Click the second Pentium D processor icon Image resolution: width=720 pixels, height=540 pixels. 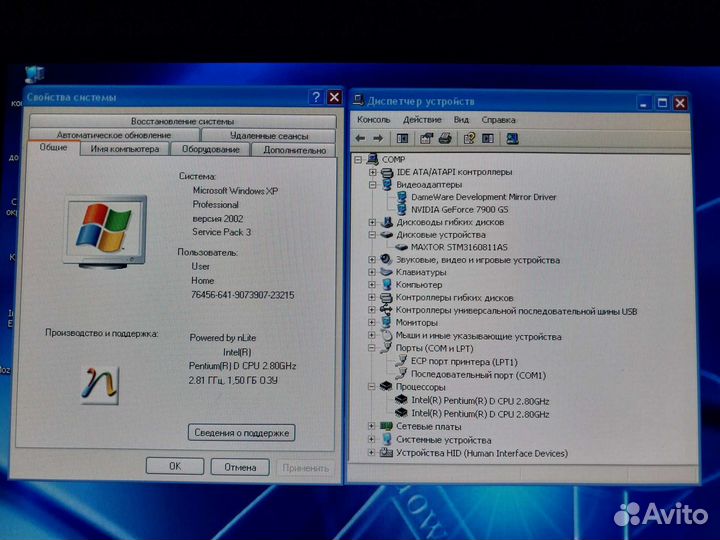pyautogui.click(x=401, y=413)
